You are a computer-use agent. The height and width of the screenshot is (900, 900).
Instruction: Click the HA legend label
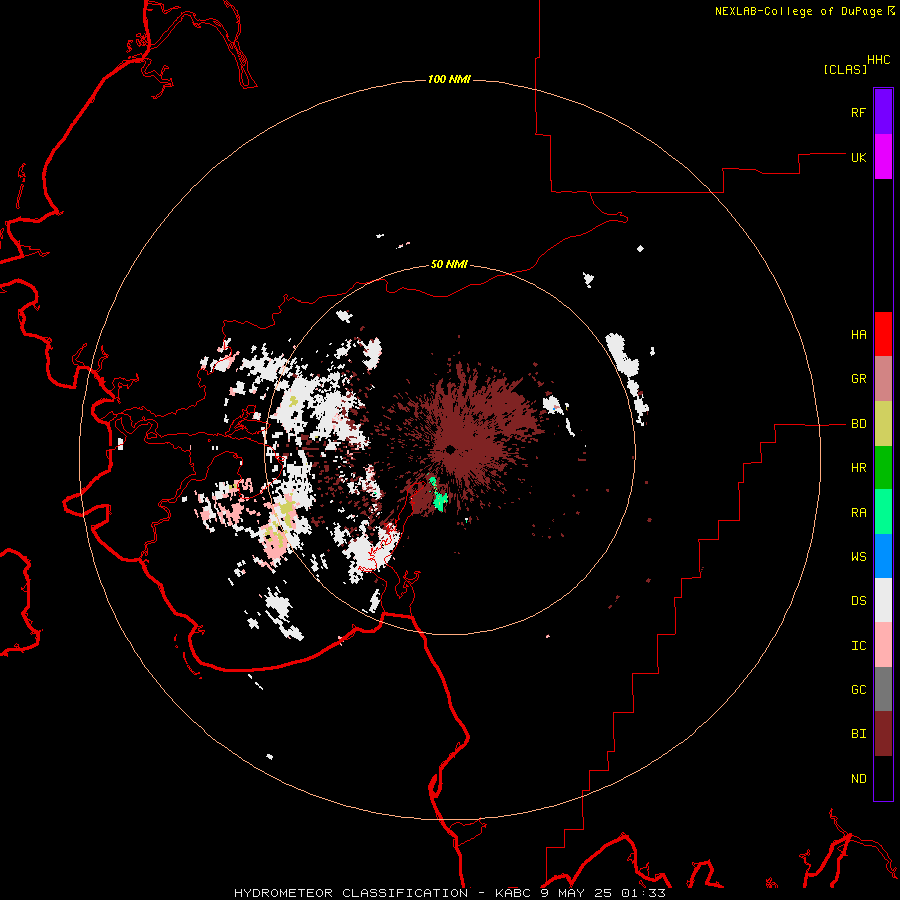[858, 335]
